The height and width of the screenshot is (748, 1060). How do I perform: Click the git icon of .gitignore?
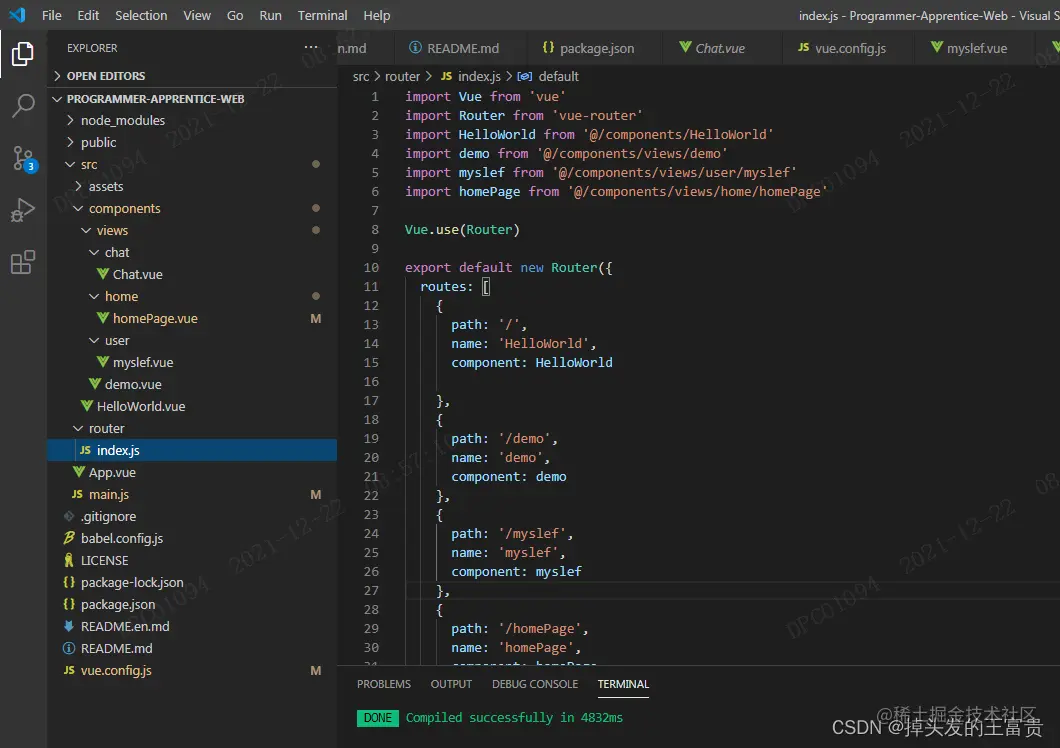pyautogui.click(x=69, y=516)
